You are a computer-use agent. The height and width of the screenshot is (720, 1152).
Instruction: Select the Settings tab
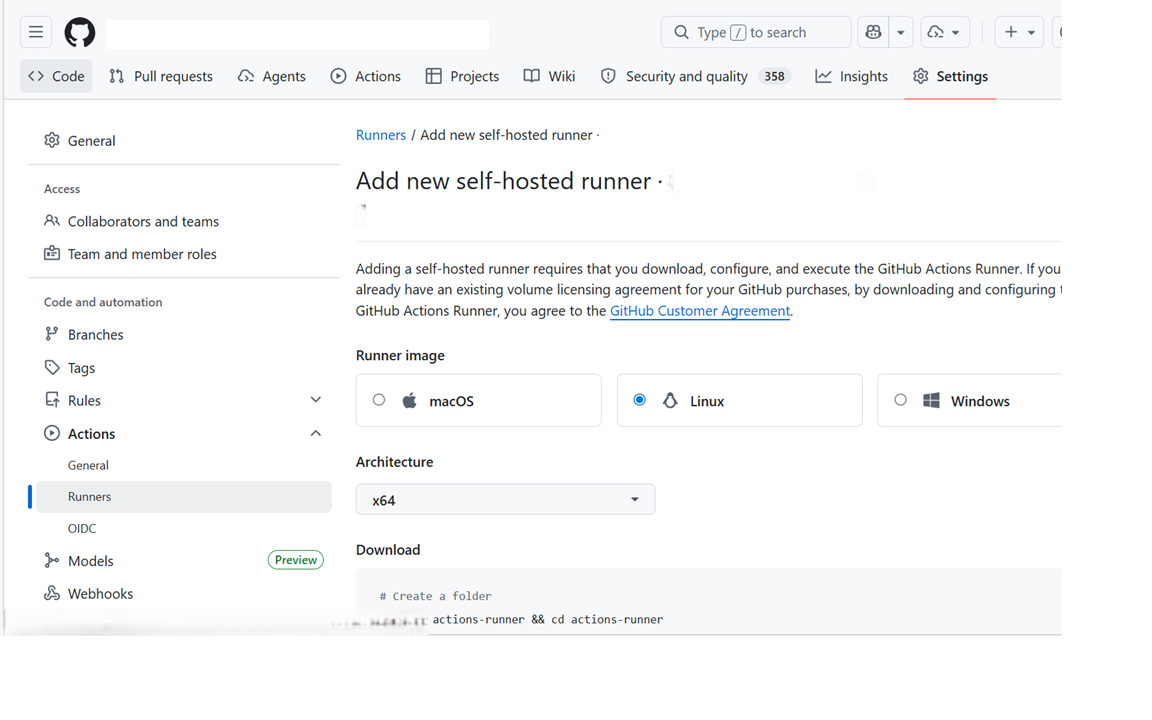click(950, 76)
